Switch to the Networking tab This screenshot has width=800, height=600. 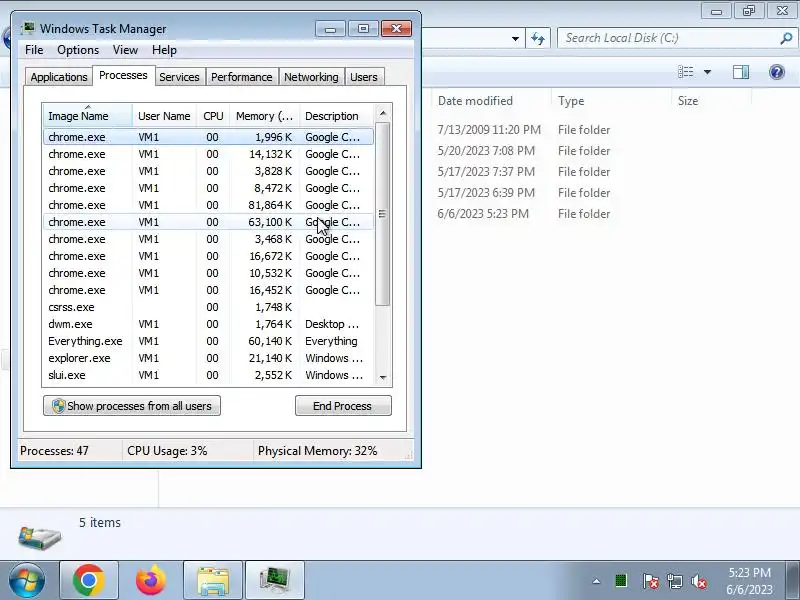pyautogui.click(x=311, y=77)
